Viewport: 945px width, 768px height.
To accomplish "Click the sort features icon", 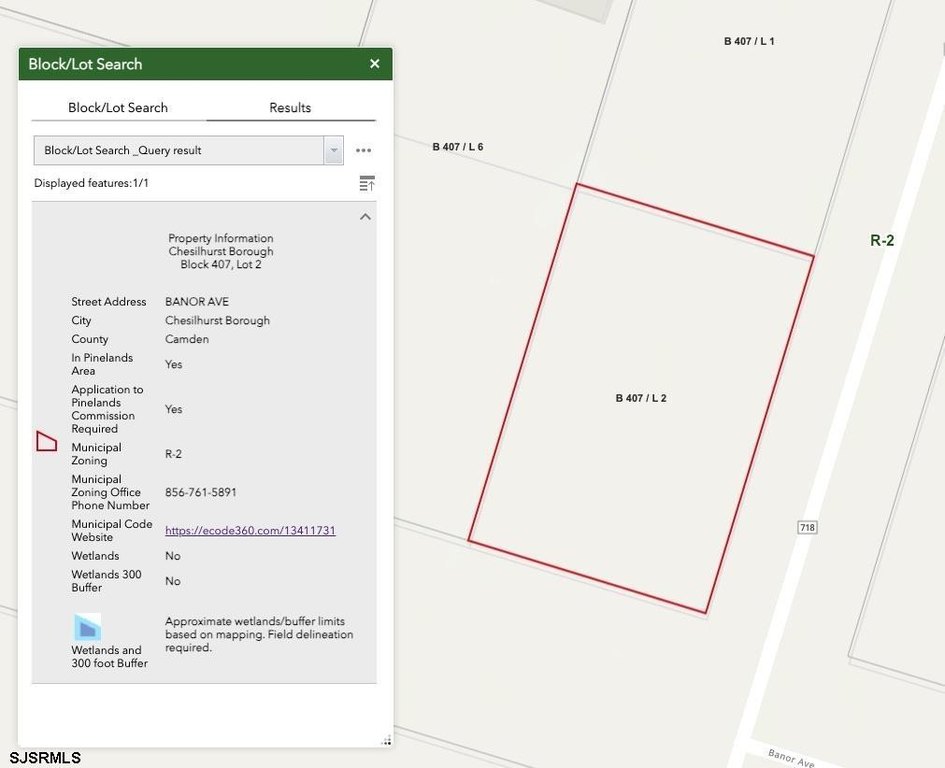I will coord(366,183).
